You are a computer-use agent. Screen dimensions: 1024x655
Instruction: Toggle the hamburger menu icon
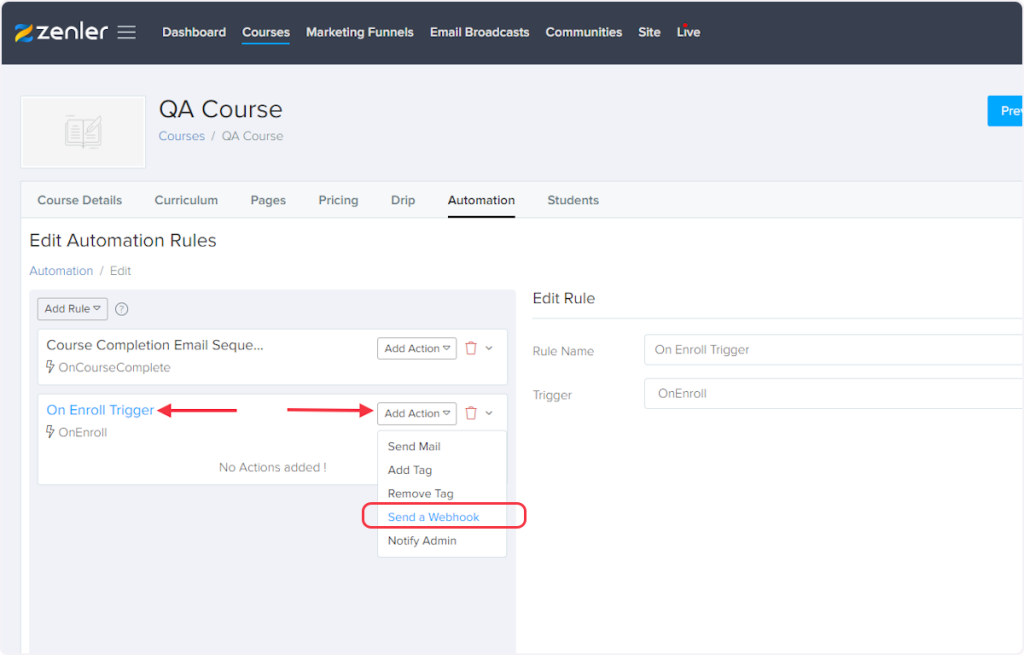pos(126,32)
